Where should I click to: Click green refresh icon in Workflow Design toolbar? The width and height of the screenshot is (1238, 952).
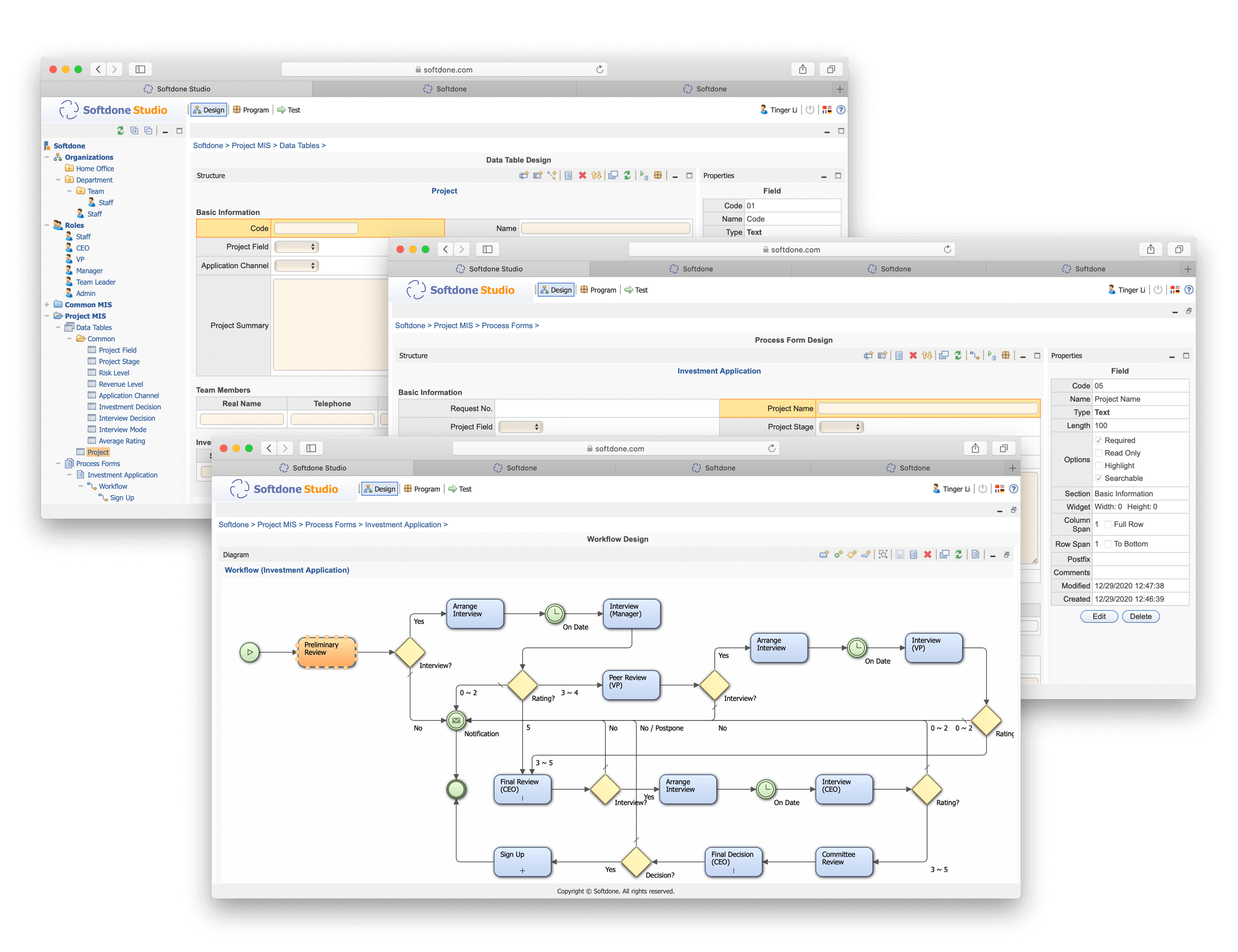(958, 555)
